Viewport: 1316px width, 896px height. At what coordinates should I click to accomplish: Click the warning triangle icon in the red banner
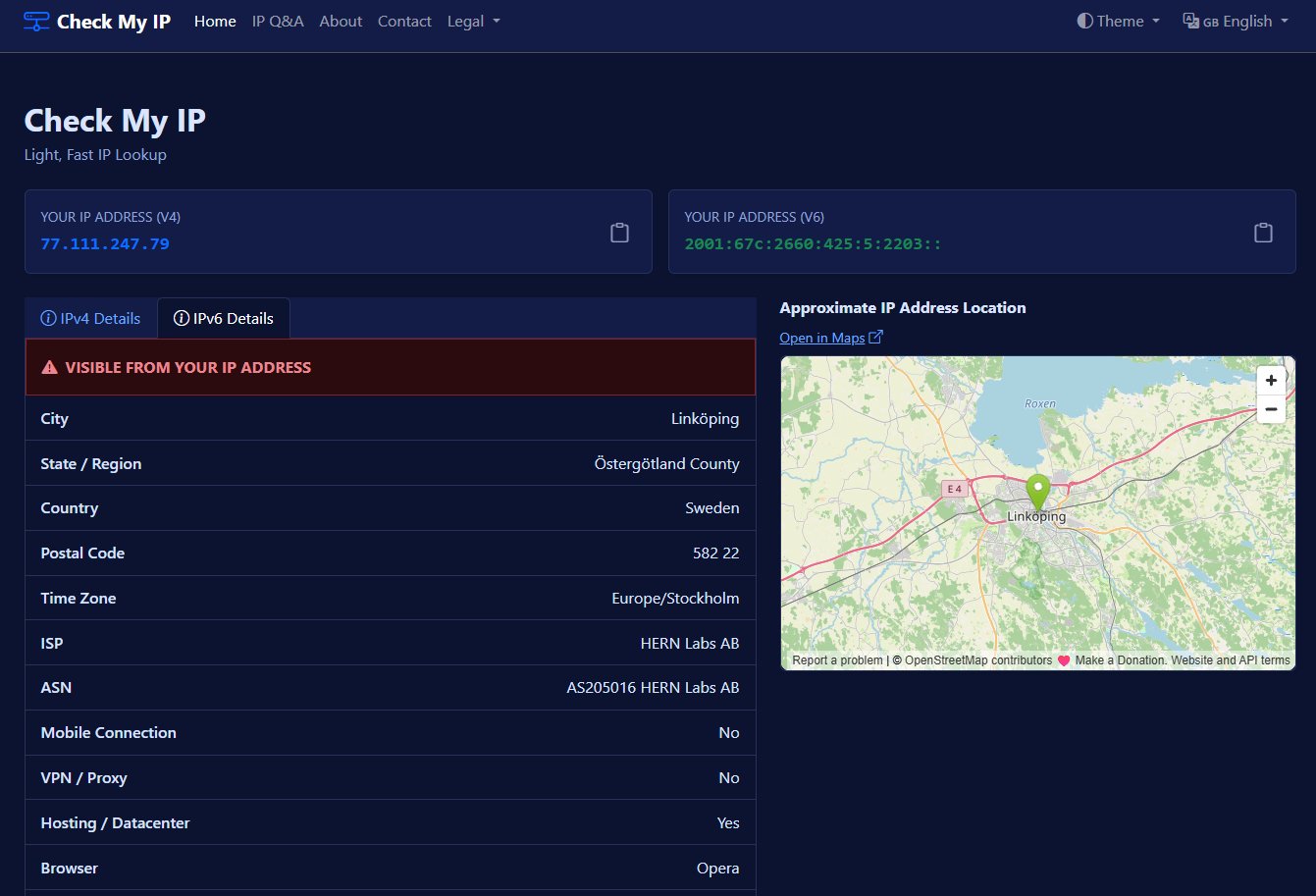pos(49,367)
